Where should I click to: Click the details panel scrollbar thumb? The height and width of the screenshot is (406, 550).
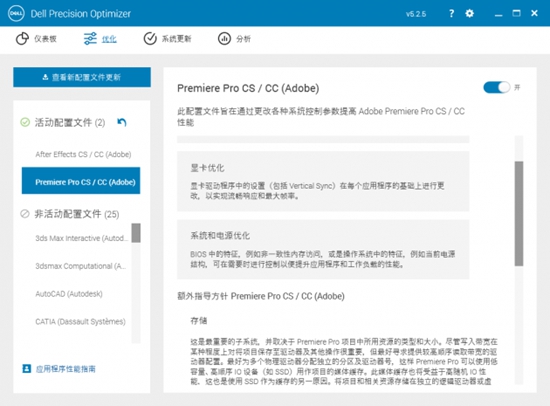point(519,214)
